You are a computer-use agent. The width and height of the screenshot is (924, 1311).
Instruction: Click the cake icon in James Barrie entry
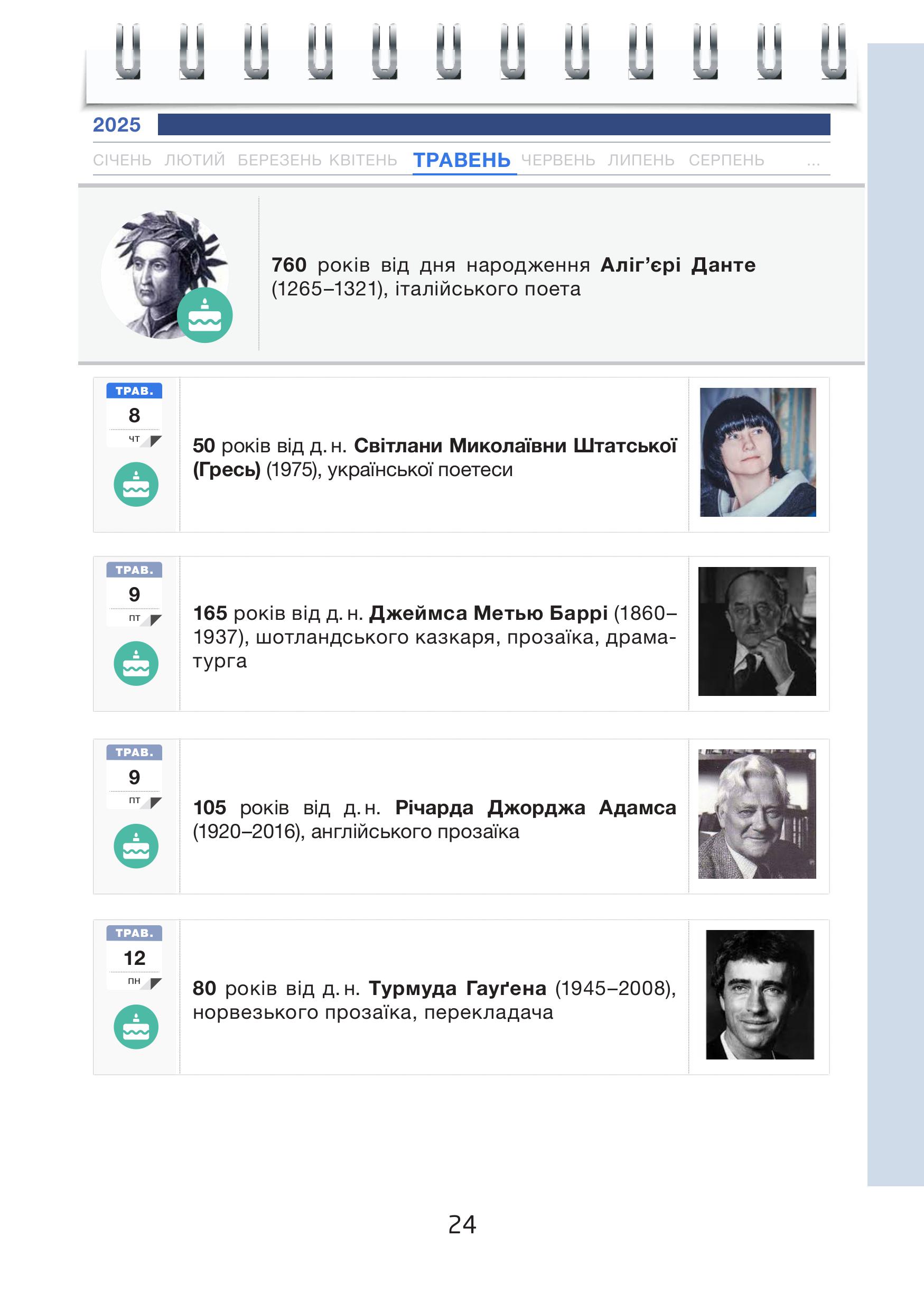coord(136,664)
